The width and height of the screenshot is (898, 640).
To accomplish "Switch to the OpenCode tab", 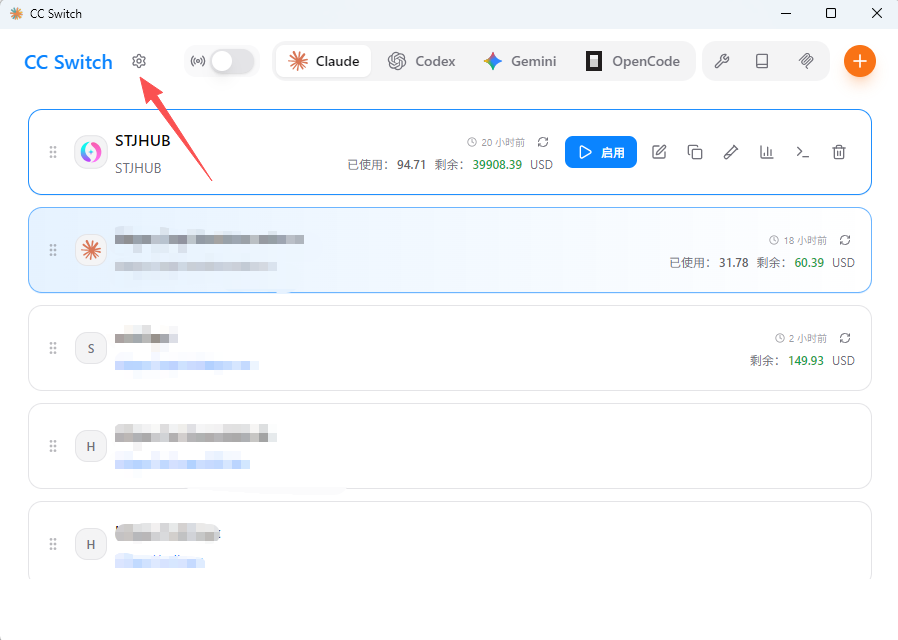I will 633,61.
